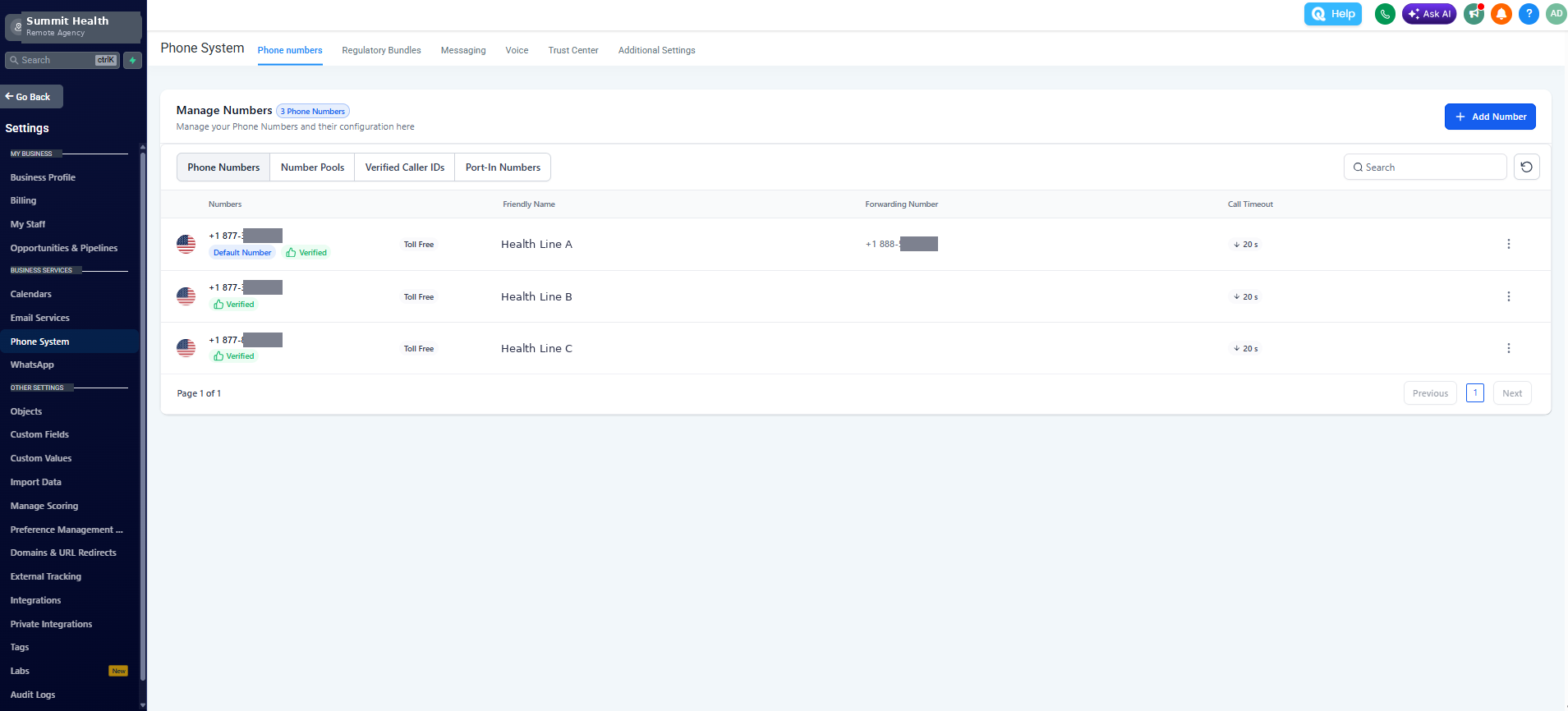Open Audit Logs in sidebar
Viewport: 1568px width, 711px height.
click(x=33, y=695)
